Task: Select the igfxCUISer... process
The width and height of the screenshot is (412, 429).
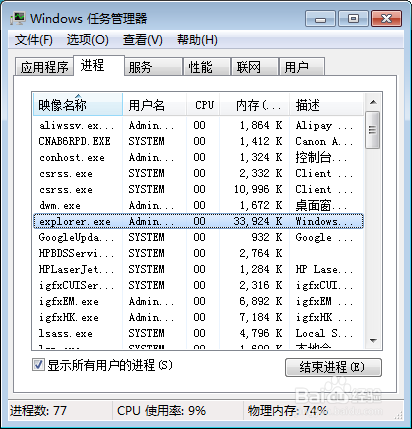Action: click(198, 285)
